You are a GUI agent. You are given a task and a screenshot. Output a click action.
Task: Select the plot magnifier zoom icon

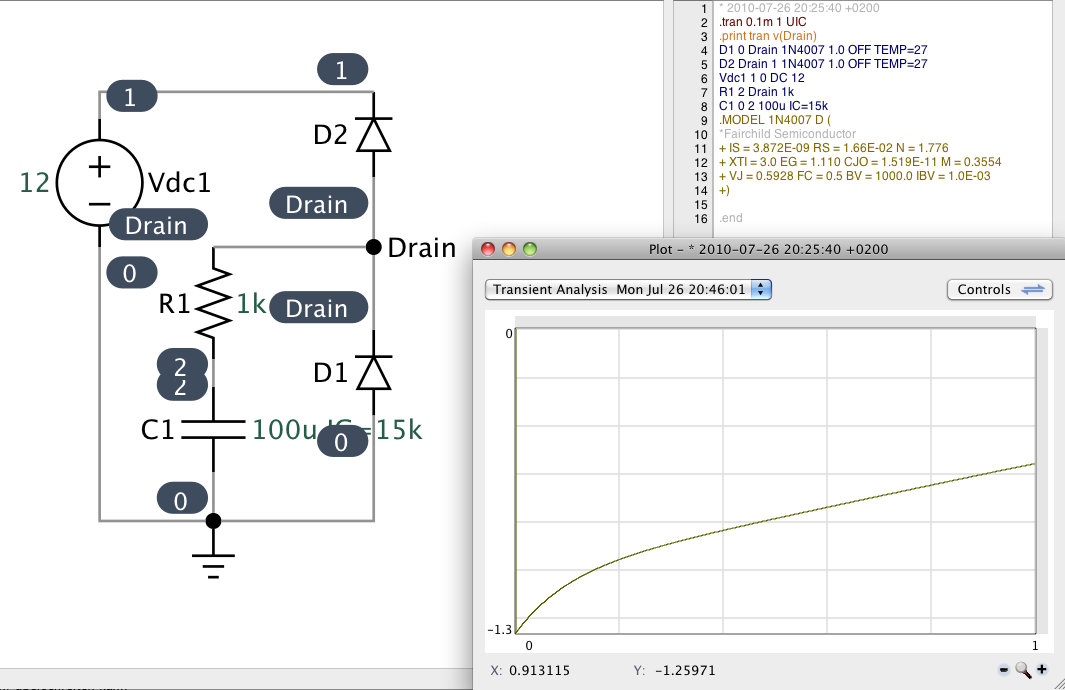coord(1023,670)
